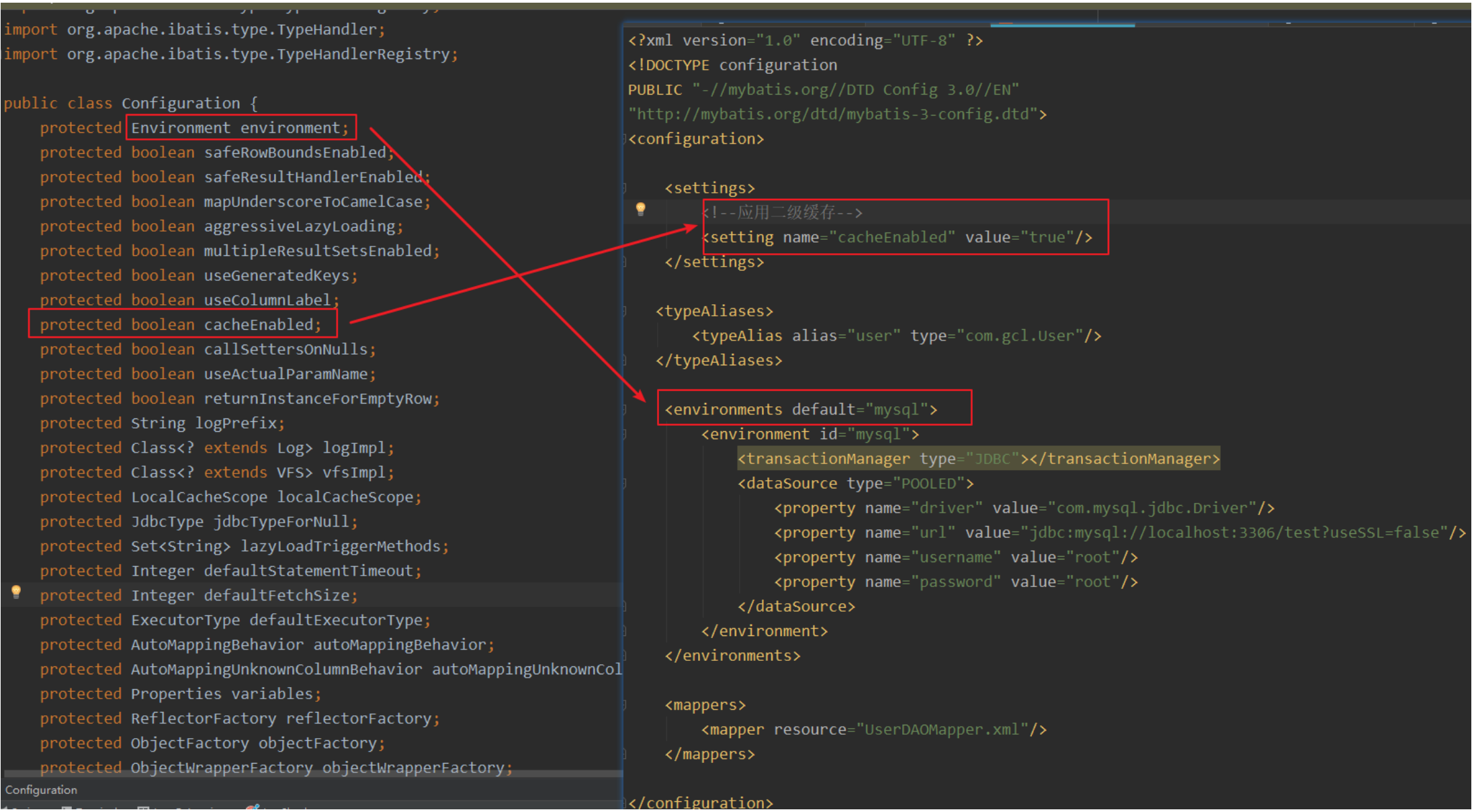
Task: Fold the <dataSource> block in gutter
Action: (625, 484)
